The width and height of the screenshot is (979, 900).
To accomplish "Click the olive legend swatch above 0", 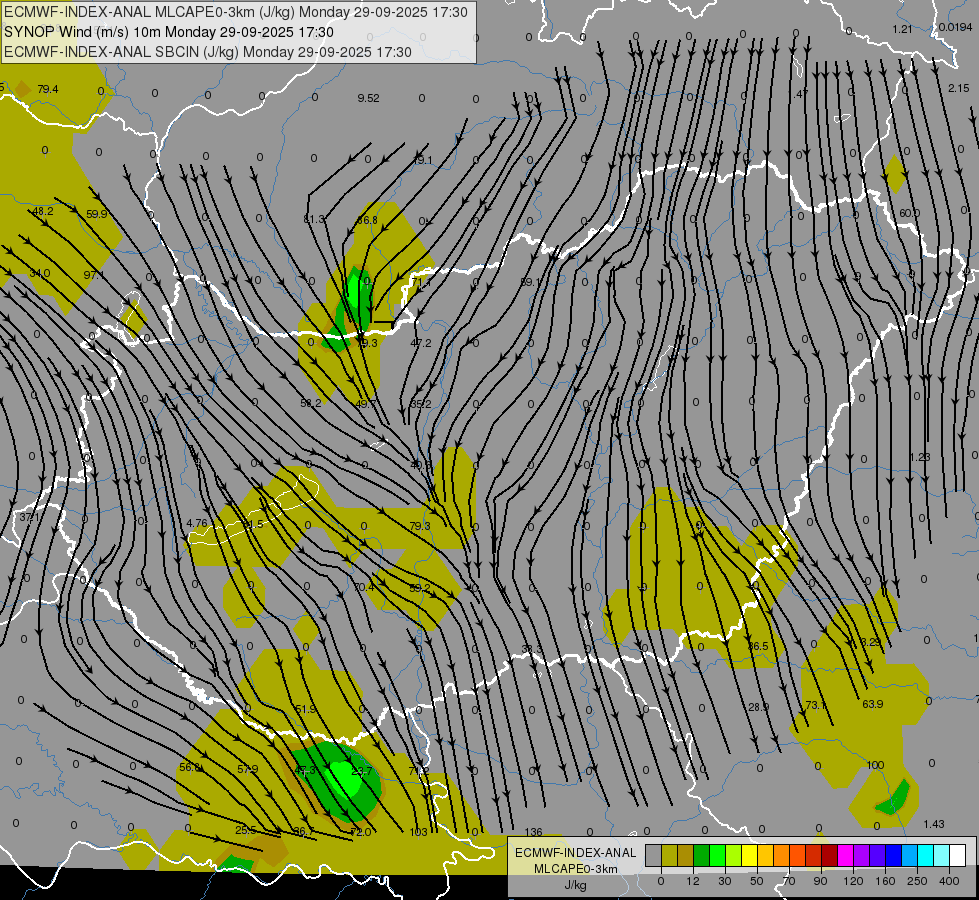I will tap(670, 855).
